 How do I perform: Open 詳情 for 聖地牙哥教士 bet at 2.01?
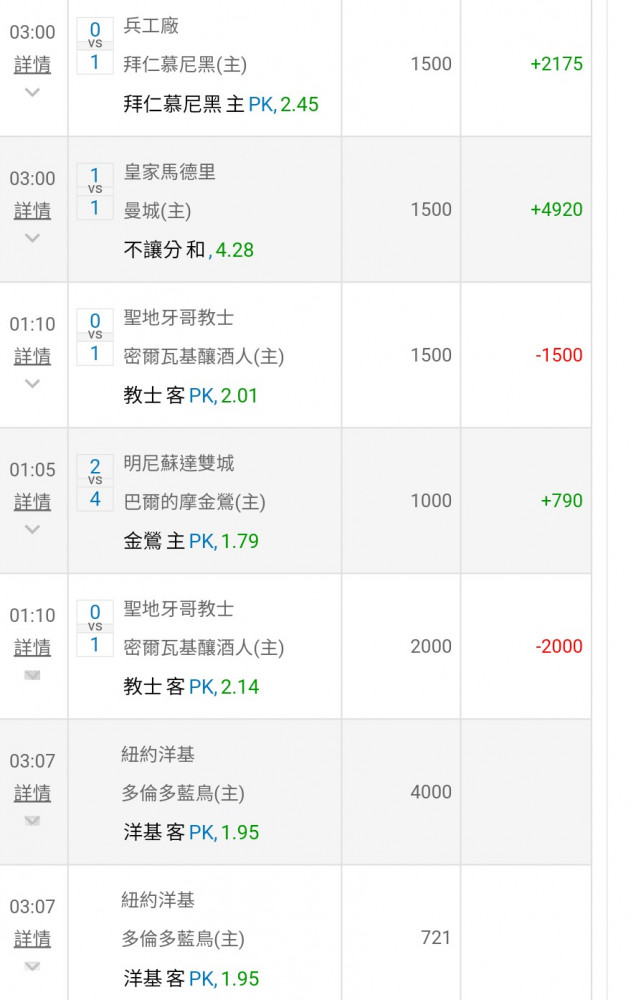(33, 356)
